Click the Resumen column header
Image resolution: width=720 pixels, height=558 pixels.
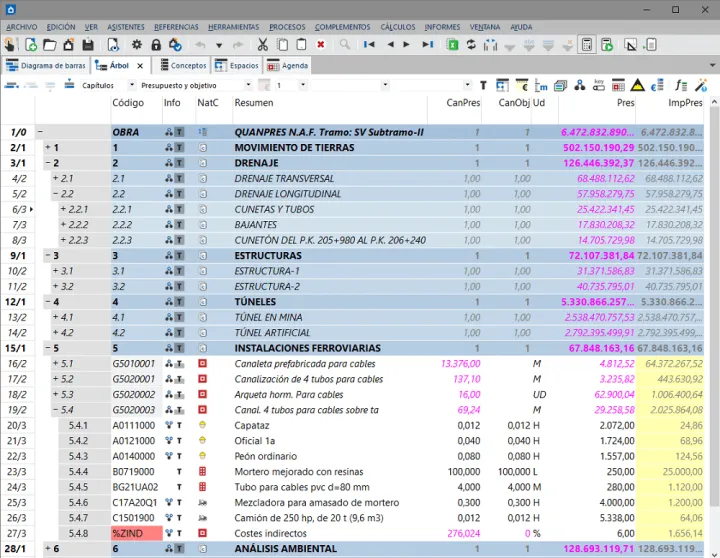pyautogui.click(x=254, y=103)
